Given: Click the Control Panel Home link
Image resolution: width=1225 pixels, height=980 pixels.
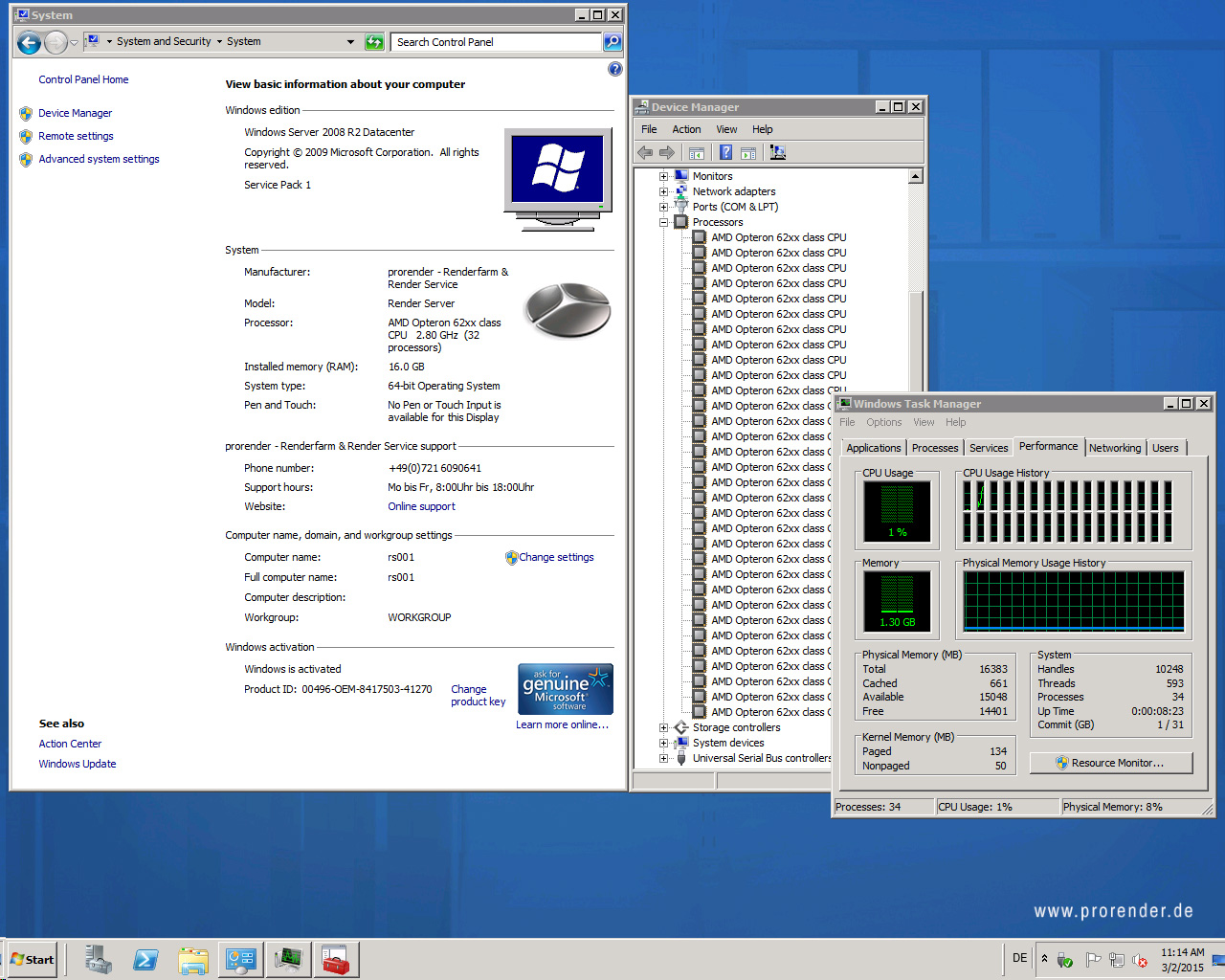Looking at the screenshot, I should [83, 79].
